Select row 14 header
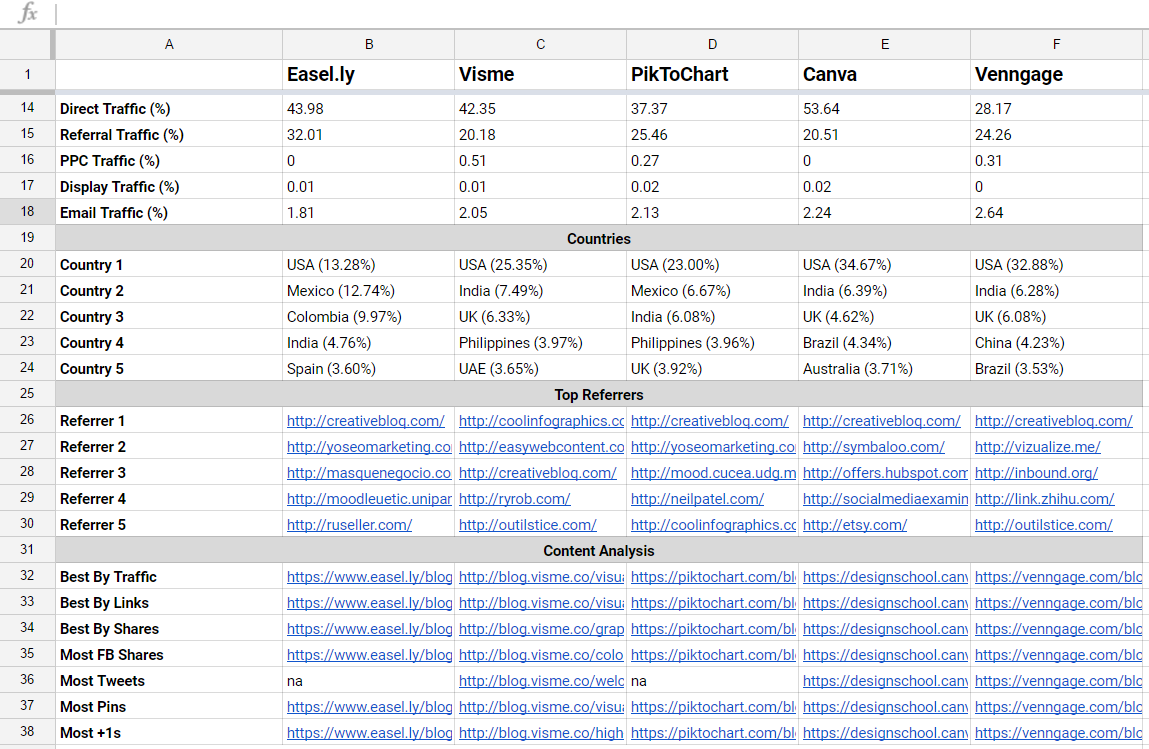The width and height of the screenshot is (1149, 749). coord(27,108)
